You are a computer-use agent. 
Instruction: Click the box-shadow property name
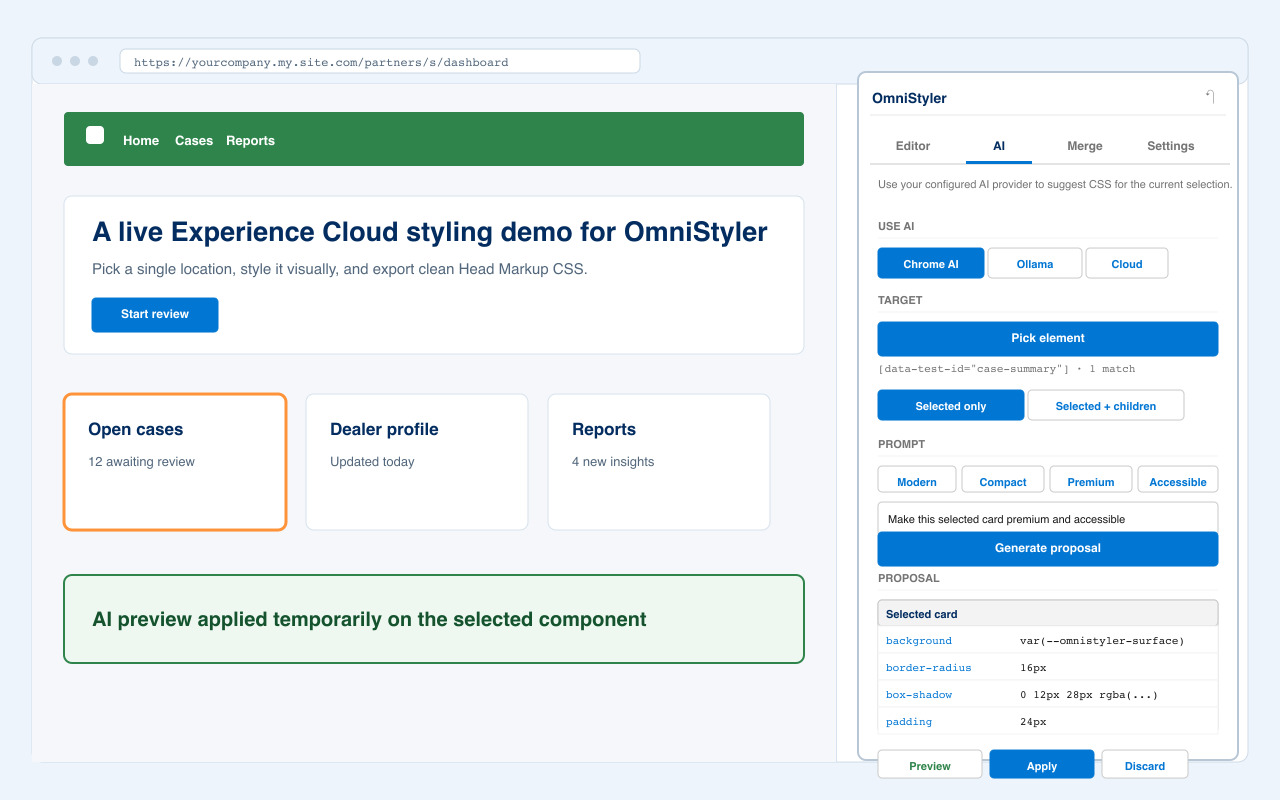tap(919, 695)
